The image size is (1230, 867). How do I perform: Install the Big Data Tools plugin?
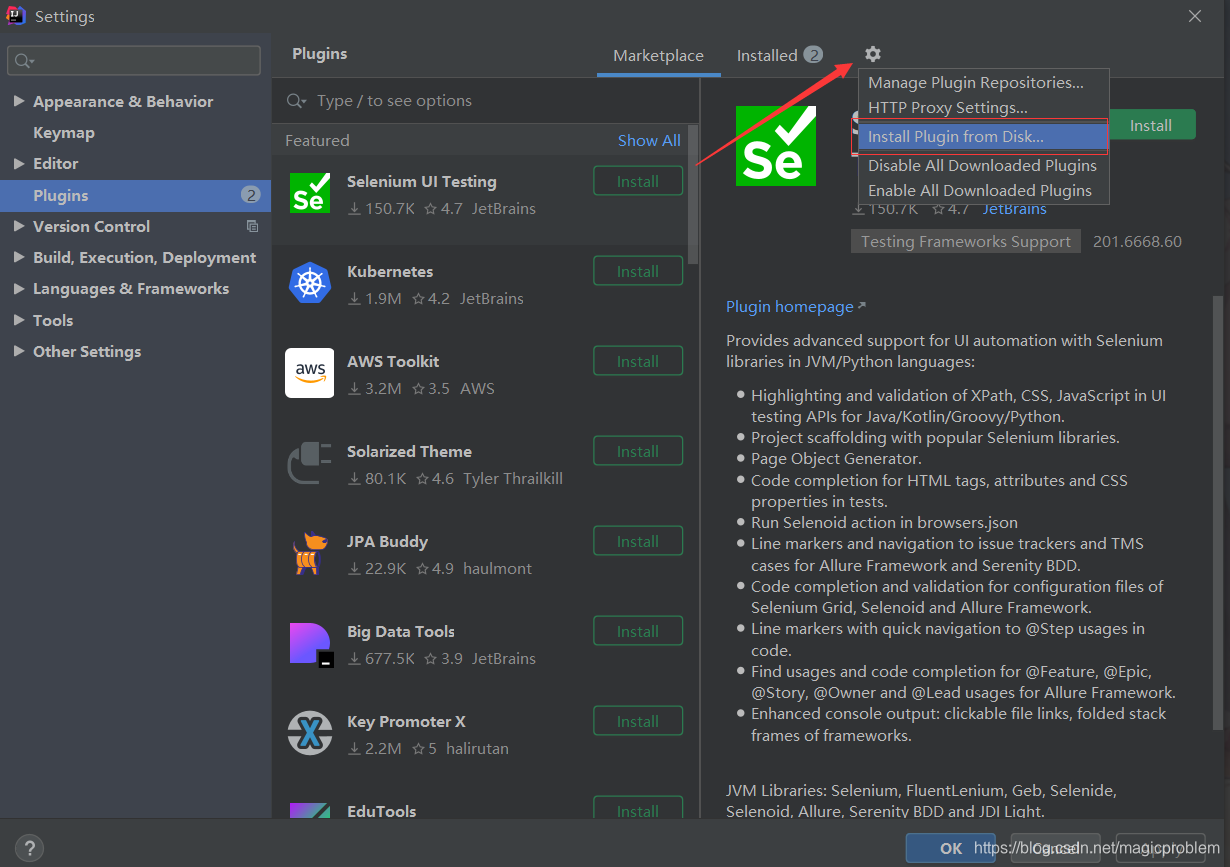(638, 631)
